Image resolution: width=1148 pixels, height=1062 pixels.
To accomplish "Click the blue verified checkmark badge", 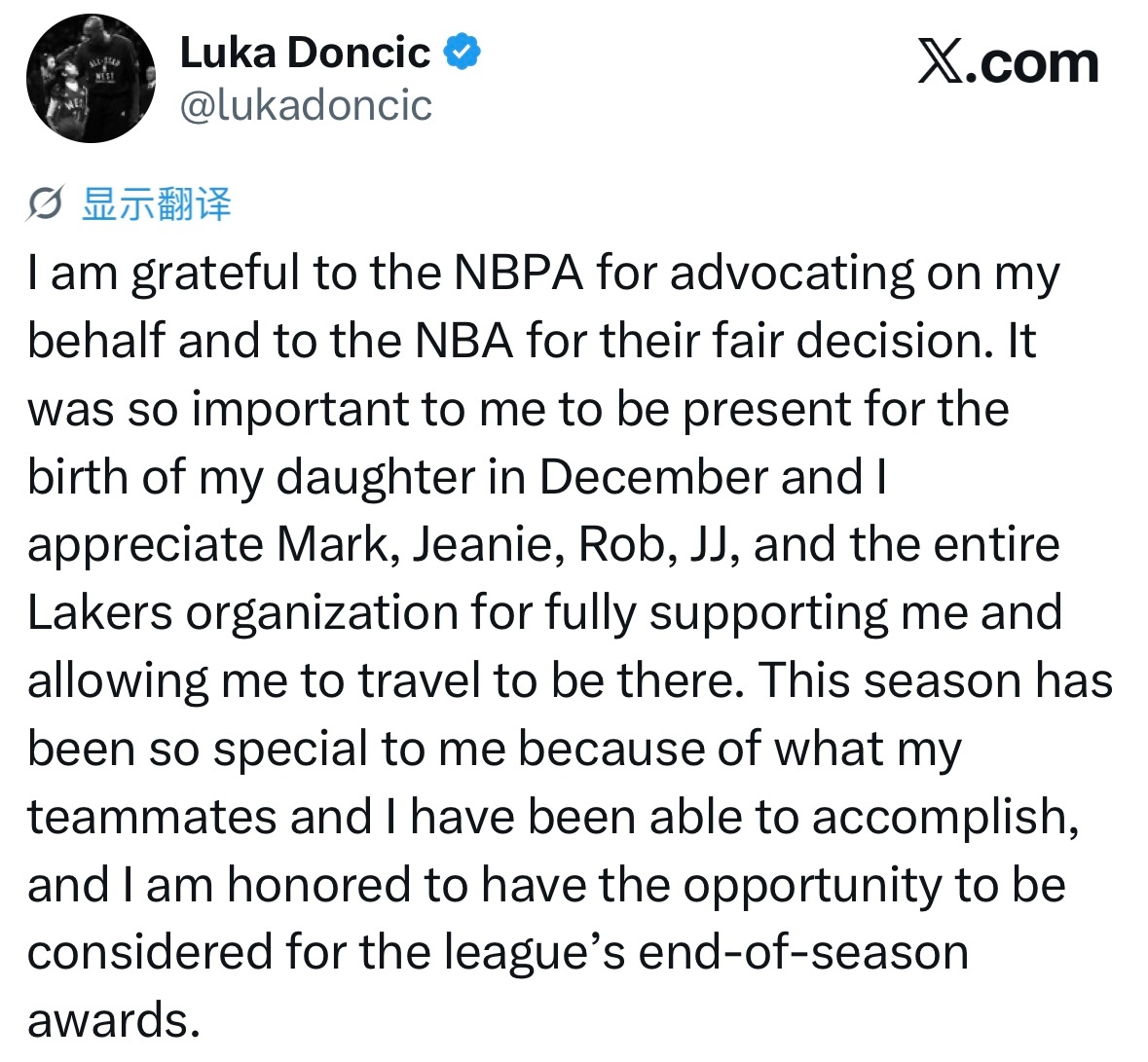I will (463, 52).
